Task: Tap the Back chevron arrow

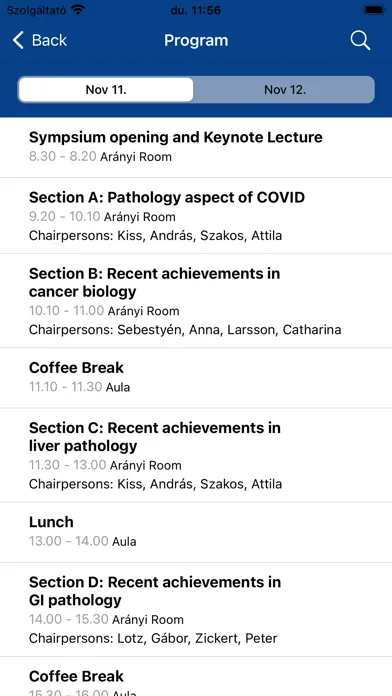Action: (18, 40)
